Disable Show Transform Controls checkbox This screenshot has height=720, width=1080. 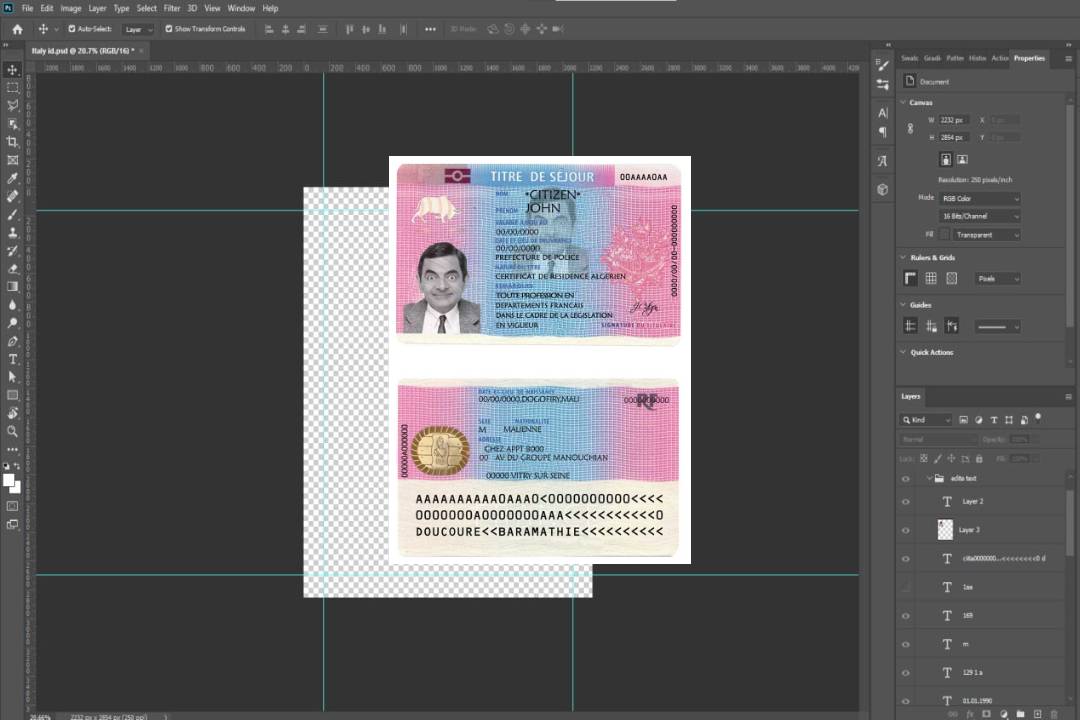coord(168,29)
